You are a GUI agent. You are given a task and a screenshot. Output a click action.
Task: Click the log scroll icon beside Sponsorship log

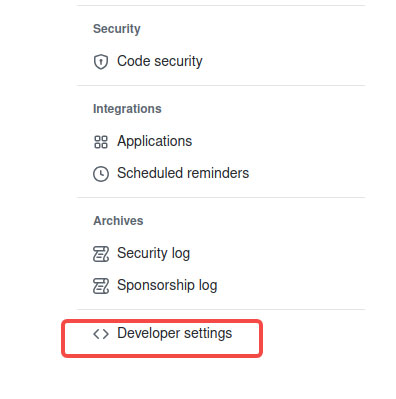(101, 286)
